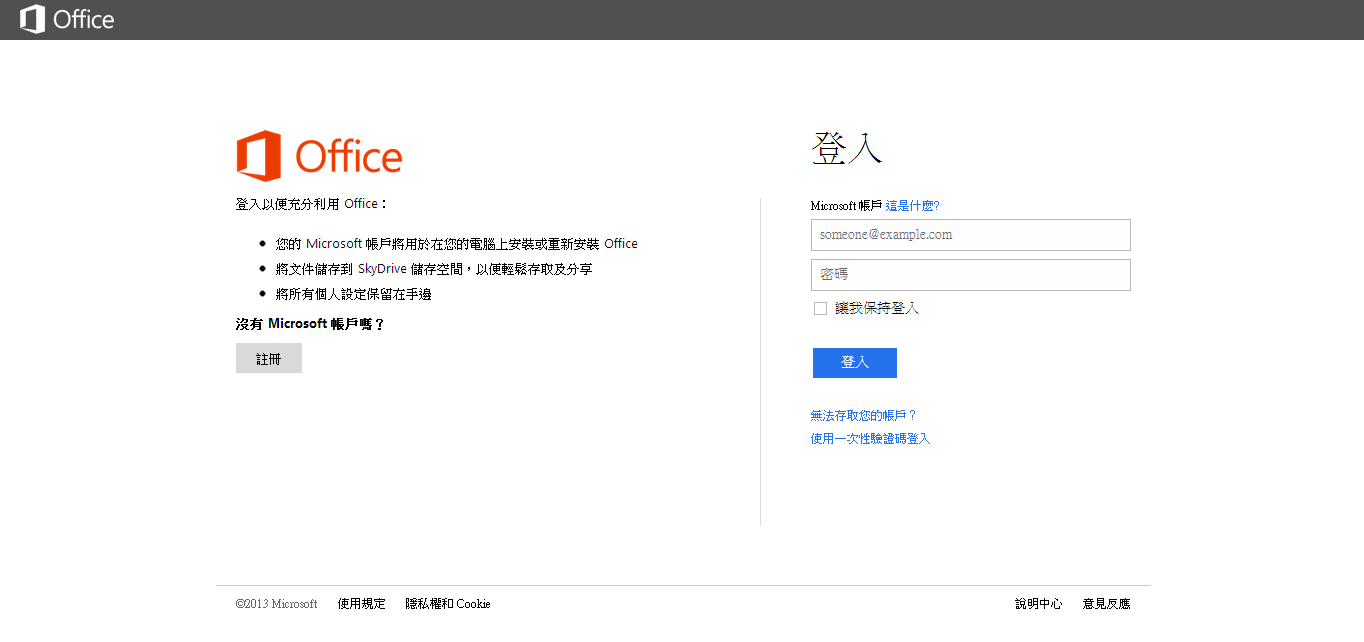
Task: Click the 登入 page heading
Action: pyautogui.click(x=847, y=148)
